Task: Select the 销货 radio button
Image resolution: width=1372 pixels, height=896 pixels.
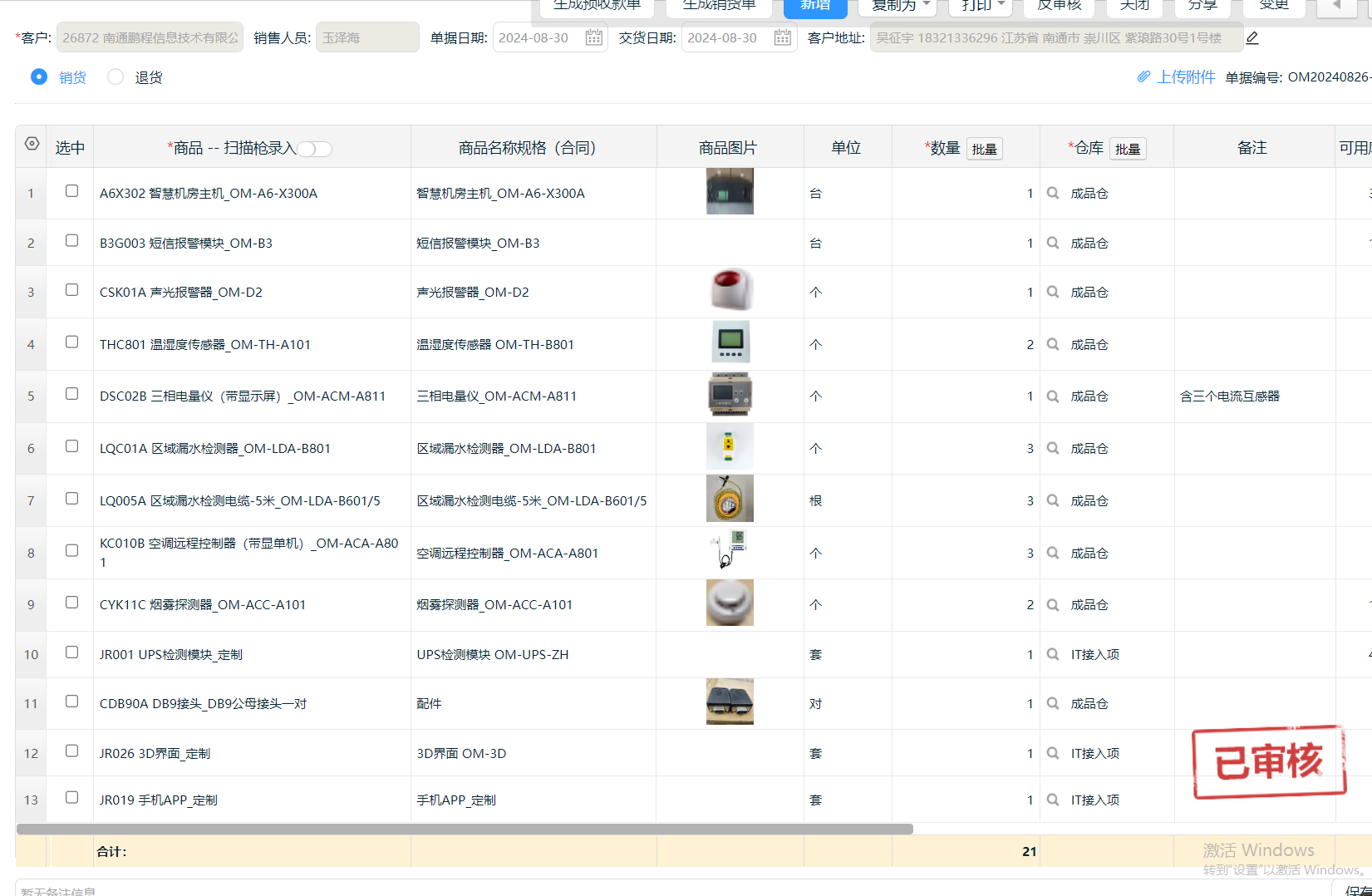Action: 39,76
